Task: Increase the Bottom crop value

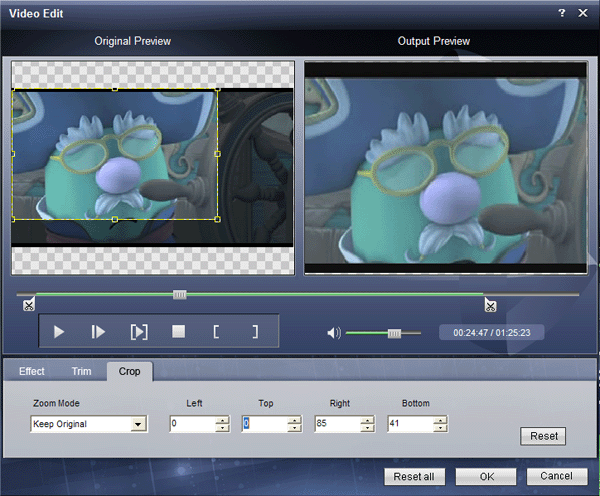Action: 440,420
